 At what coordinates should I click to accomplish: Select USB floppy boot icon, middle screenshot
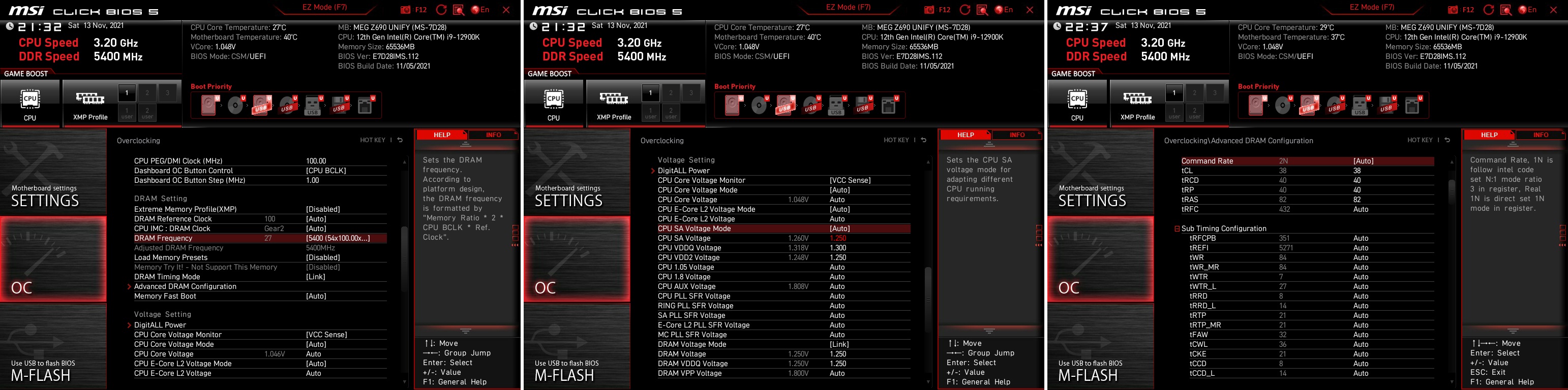point(863,105)
